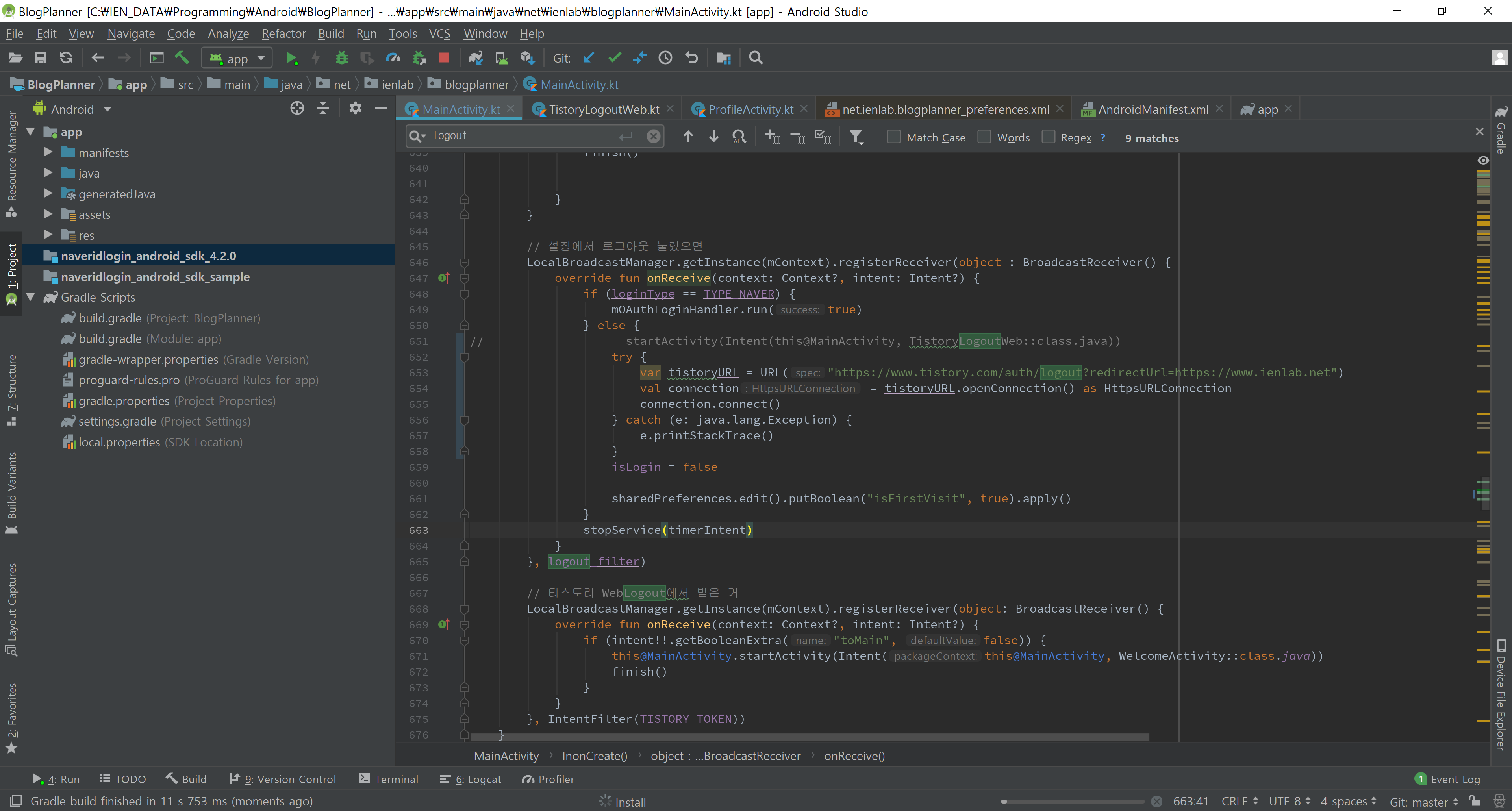Expand the manifests folder
The width and height of the screenshot is (1512, 811).
coord(49,153)
